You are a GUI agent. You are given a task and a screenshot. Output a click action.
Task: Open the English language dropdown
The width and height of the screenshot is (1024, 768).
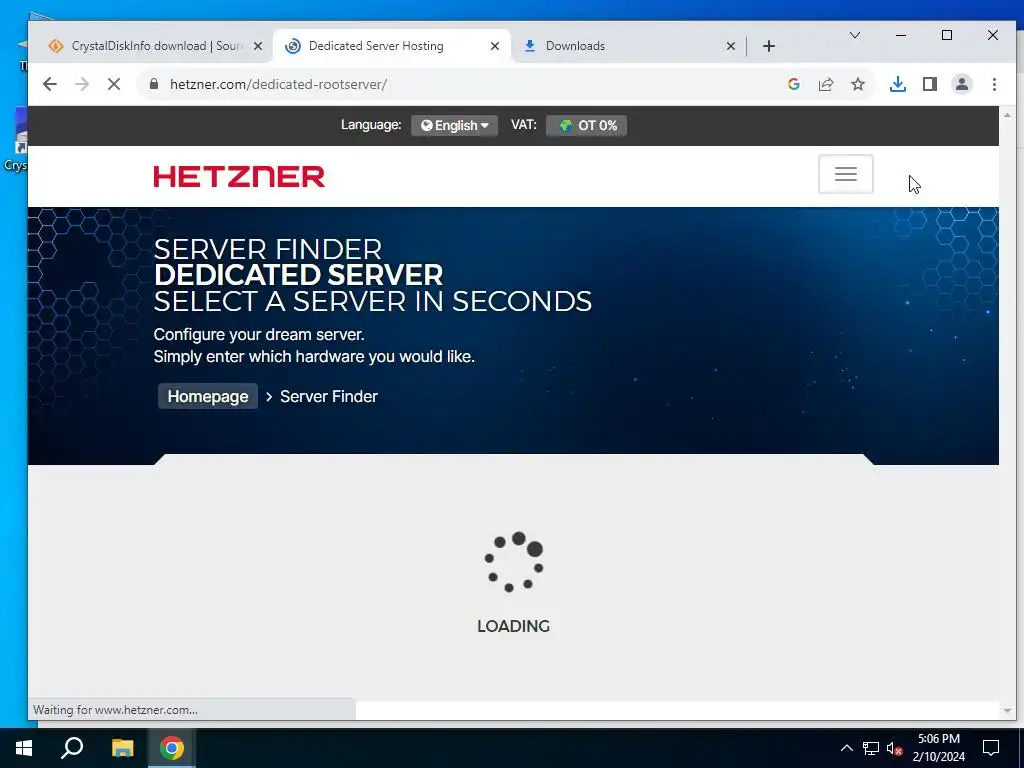pyautogui.click(x=455, y=125)
